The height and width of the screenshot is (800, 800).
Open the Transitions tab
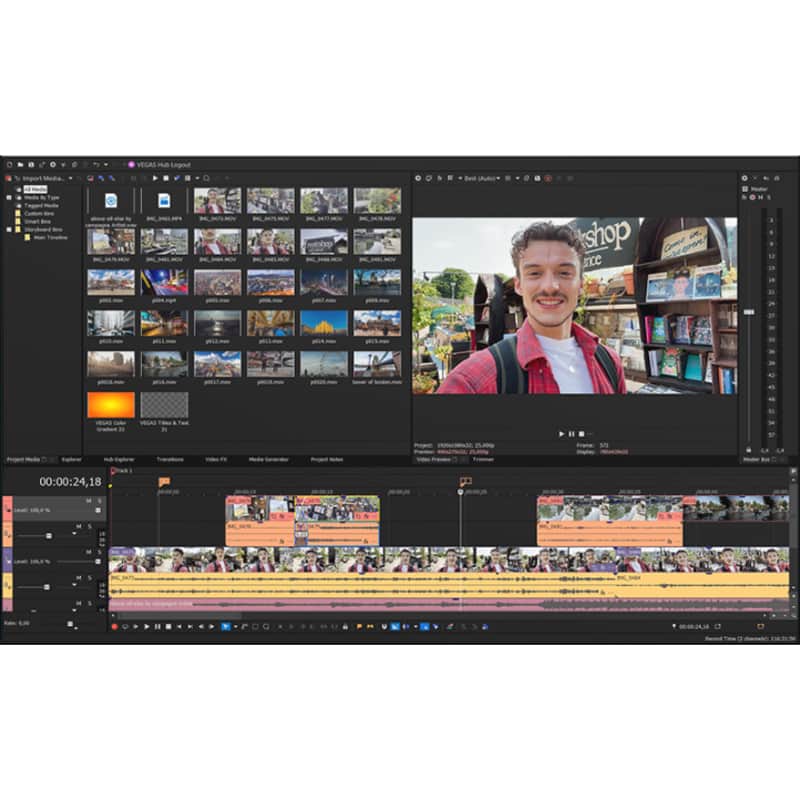170,460
